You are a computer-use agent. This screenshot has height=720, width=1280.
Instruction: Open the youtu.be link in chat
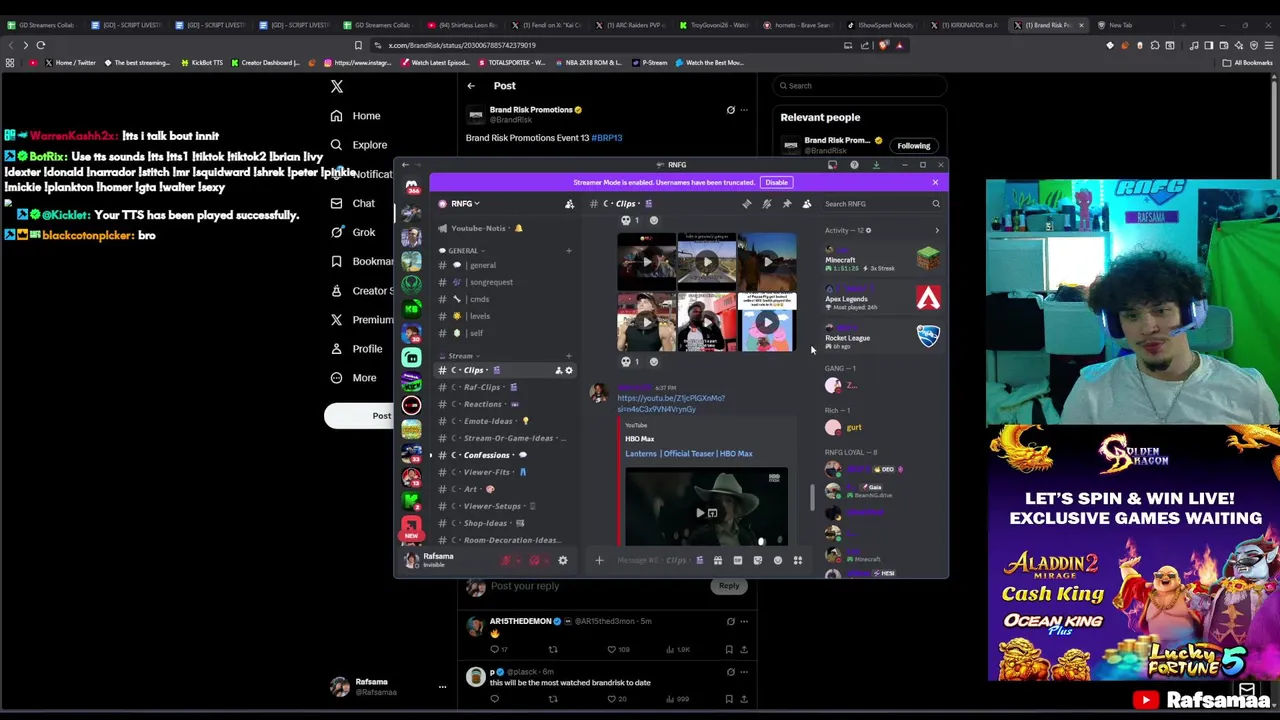(670, 404)
